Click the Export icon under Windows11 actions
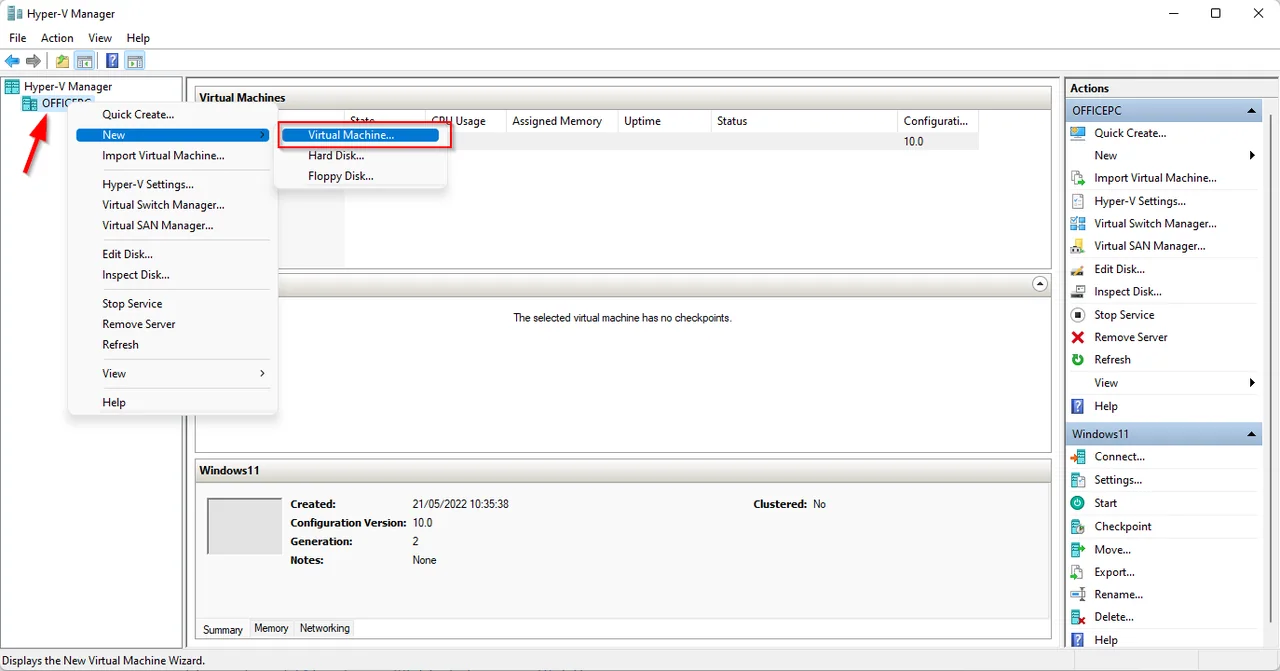Screen dimensions: 1280x671 pos(1078,572)
